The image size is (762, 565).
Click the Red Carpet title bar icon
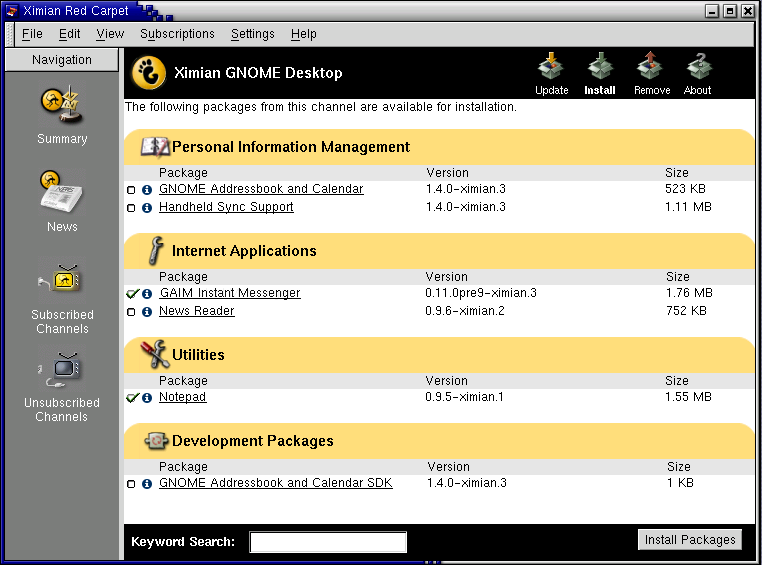coord(12,11)
